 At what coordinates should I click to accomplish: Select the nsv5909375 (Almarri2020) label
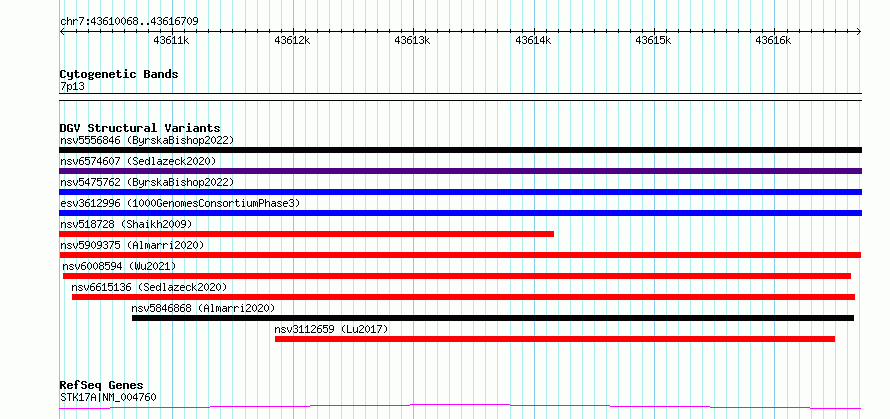click(132, 245)
